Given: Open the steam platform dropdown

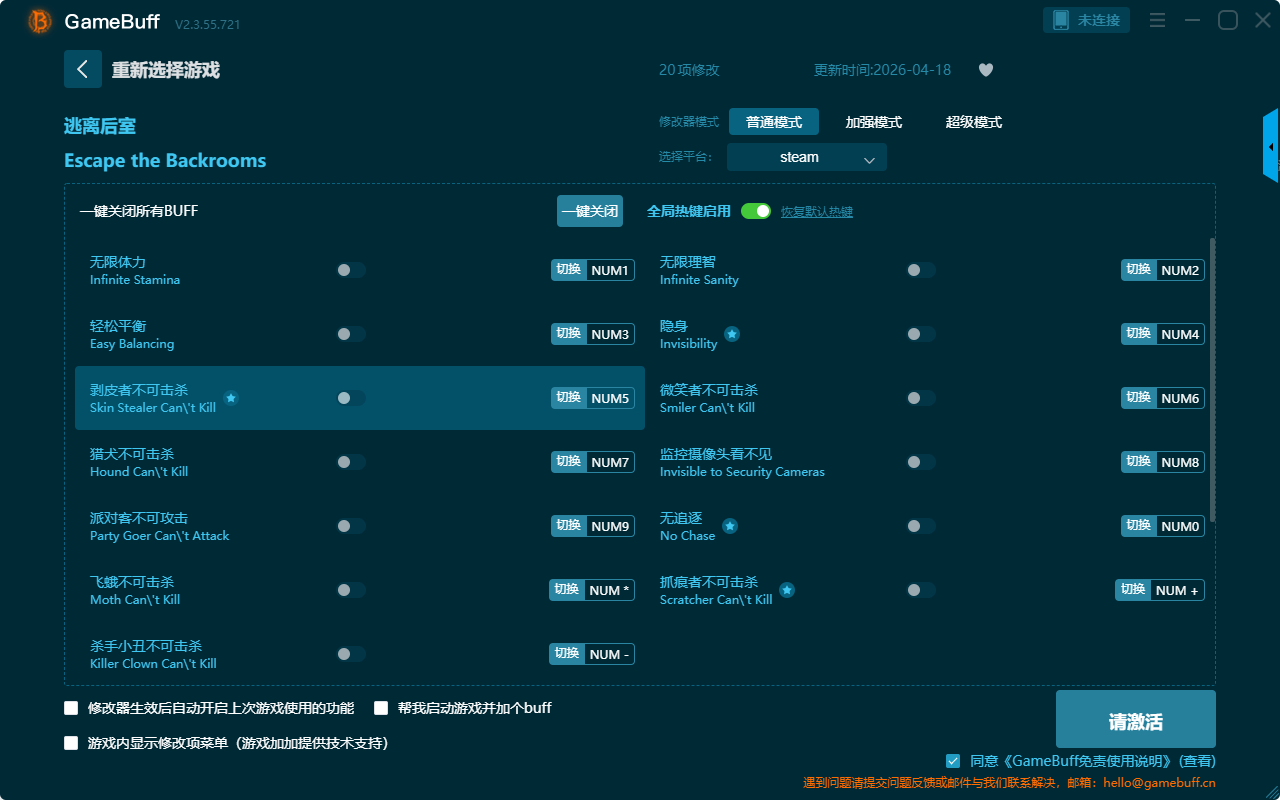Looking at the screenshot, I should point(807,157).
